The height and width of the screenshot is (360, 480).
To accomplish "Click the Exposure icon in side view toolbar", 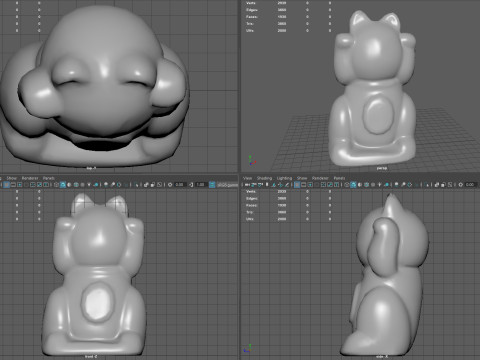I will (461, 184).
